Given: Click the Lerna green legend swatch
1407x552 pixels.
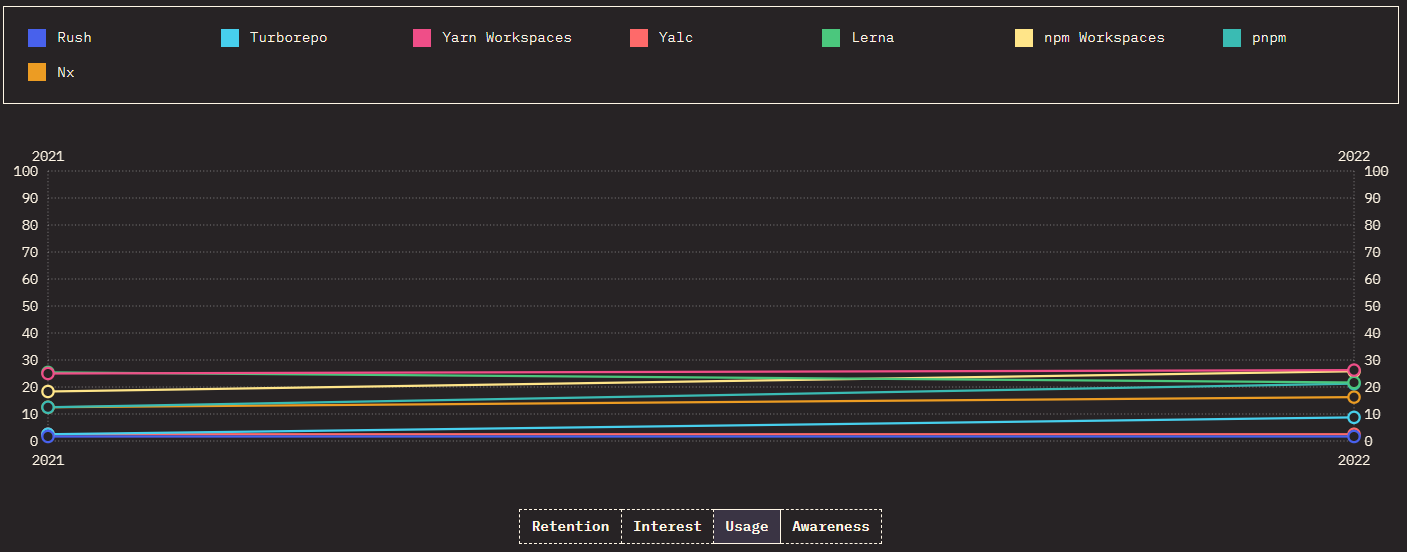Looking at the screenshot, I should 831,38.
